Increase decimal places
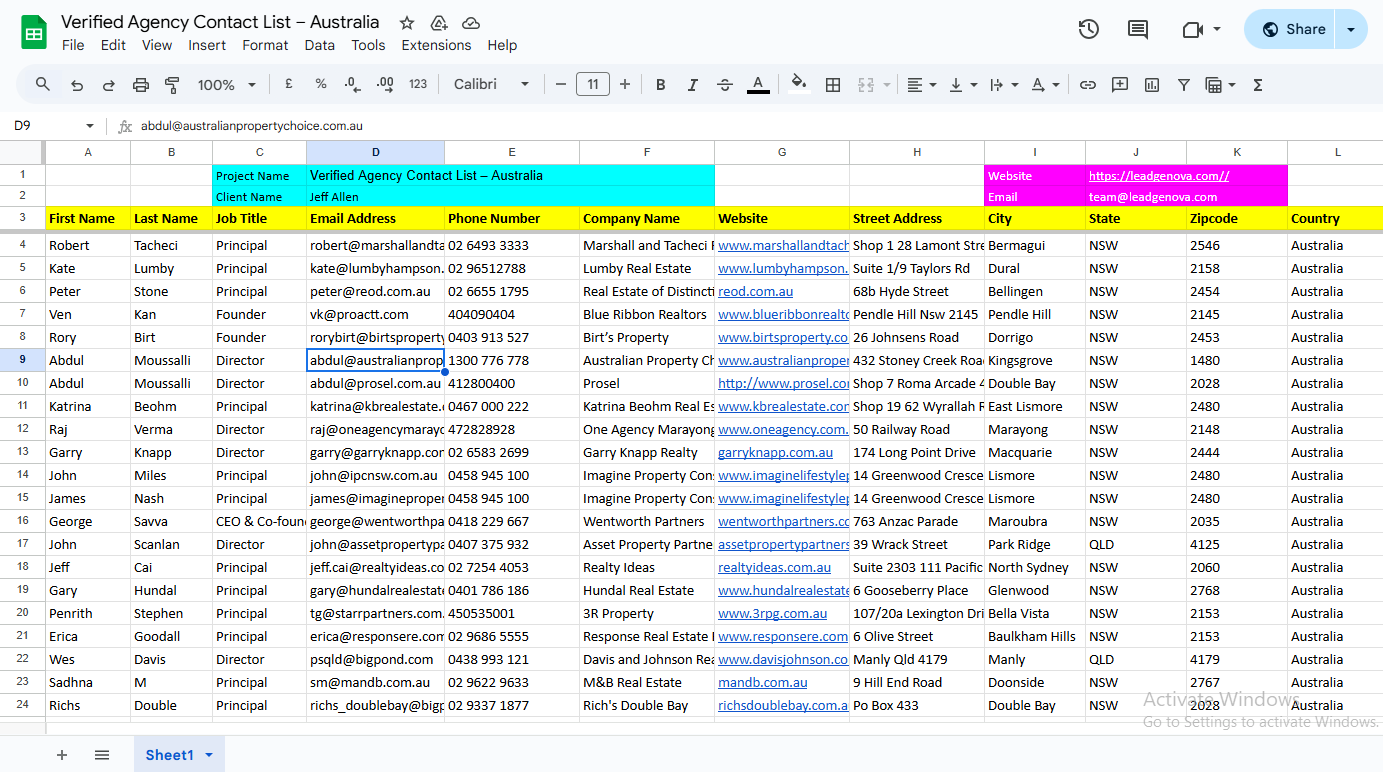1383x772 pixels. [x=385, y=85]
